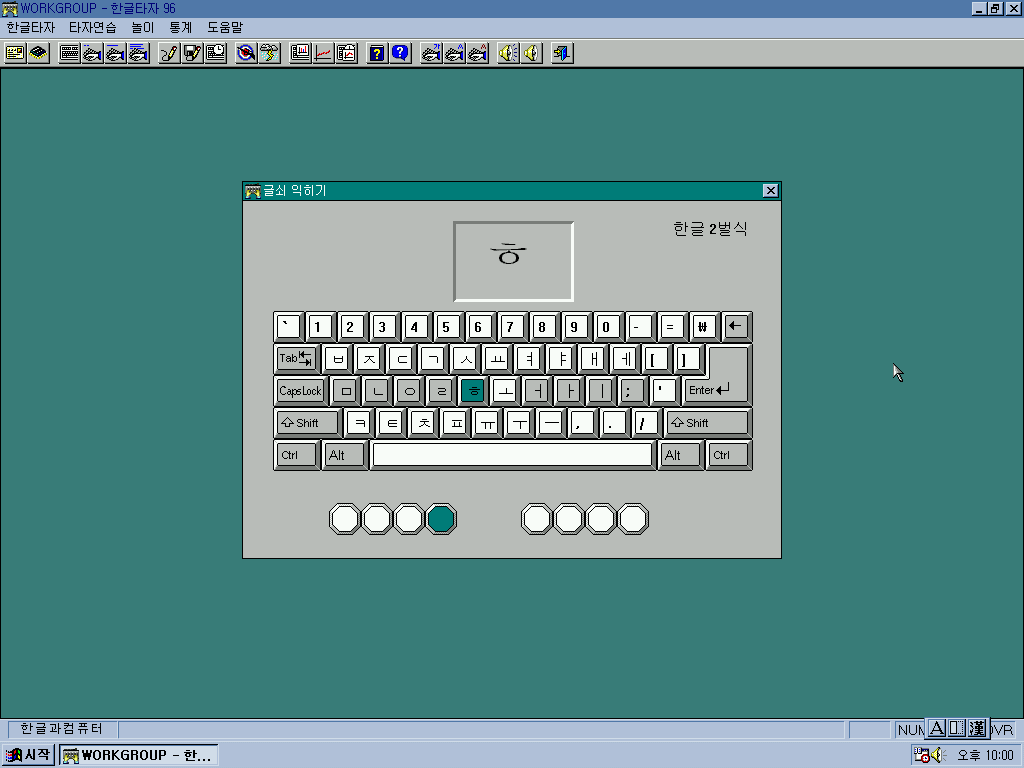Click the ㅎ character display box

click(x=513, y=261)
